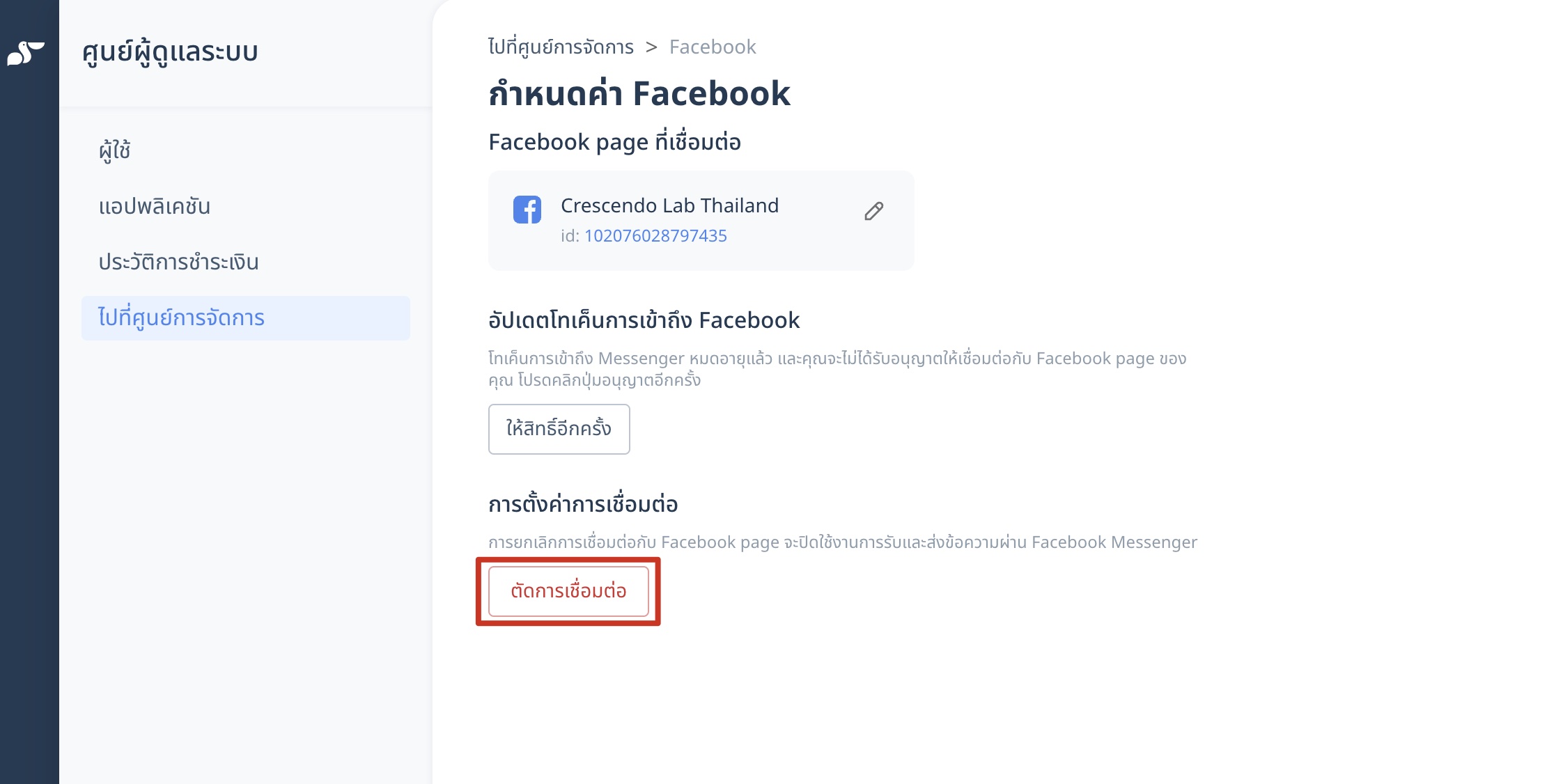
Task: Click the ไปที่ศูนย์การจัดการ breadcrumb link
Action: coord(561,47)
